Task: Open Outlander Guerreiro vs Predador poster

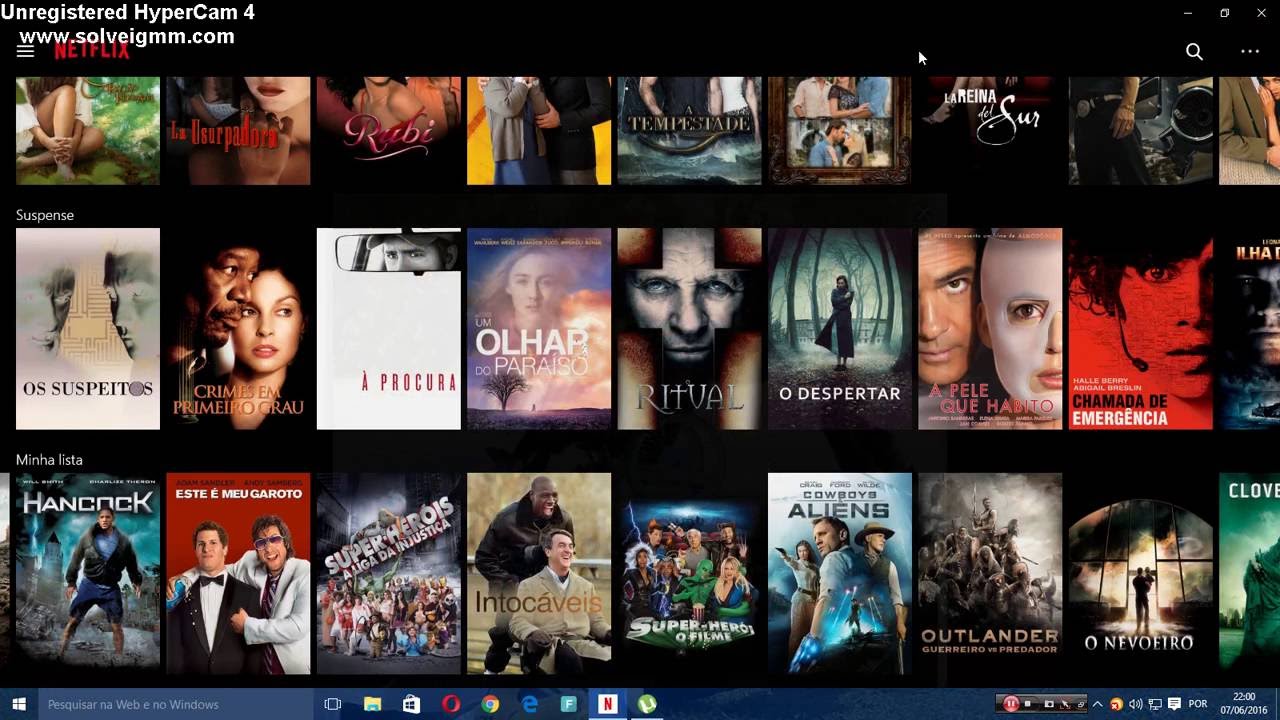Action: (x=990, y=573)
